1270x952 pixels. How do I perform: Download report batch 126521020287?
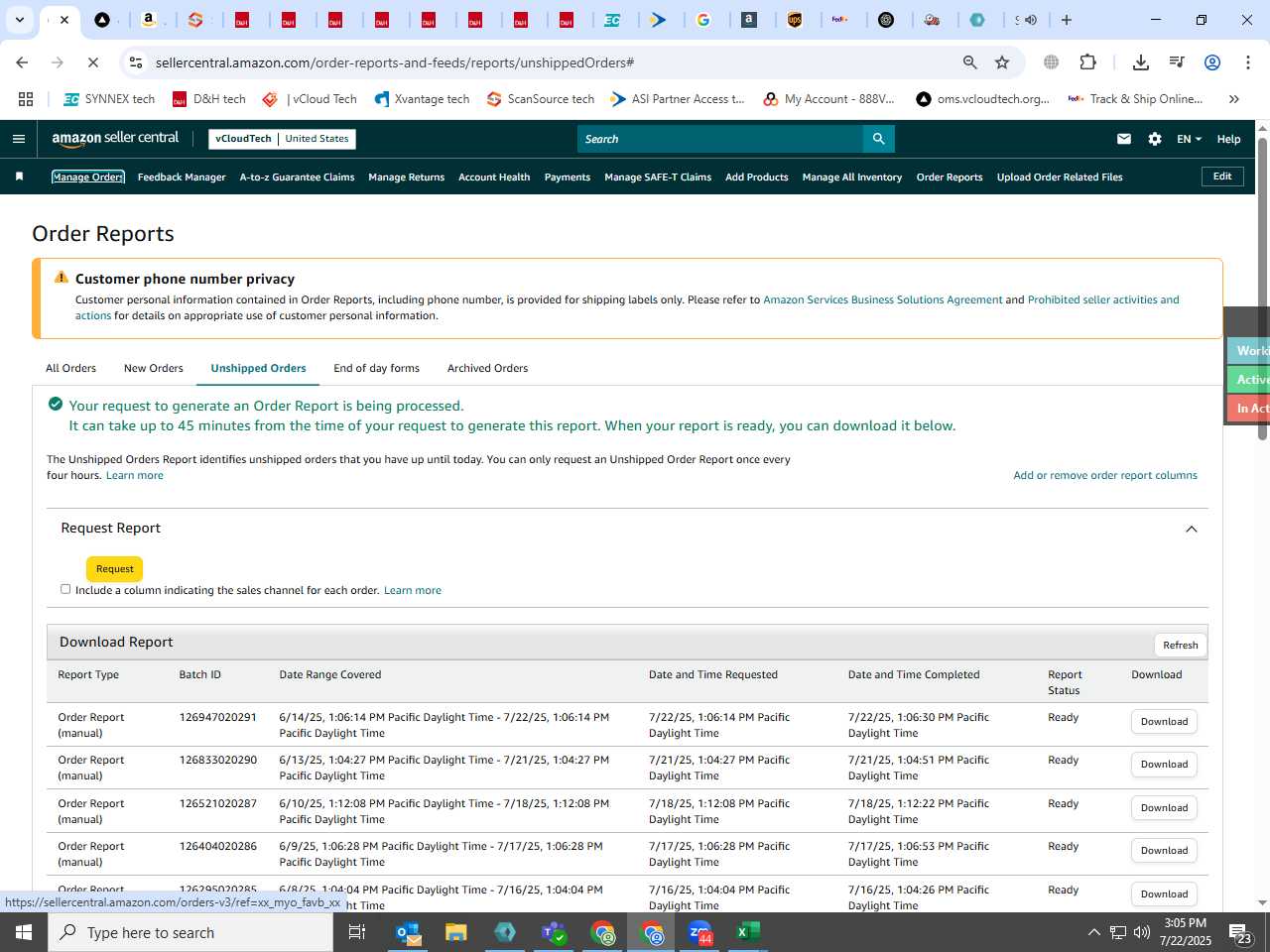click(1164, 808)
